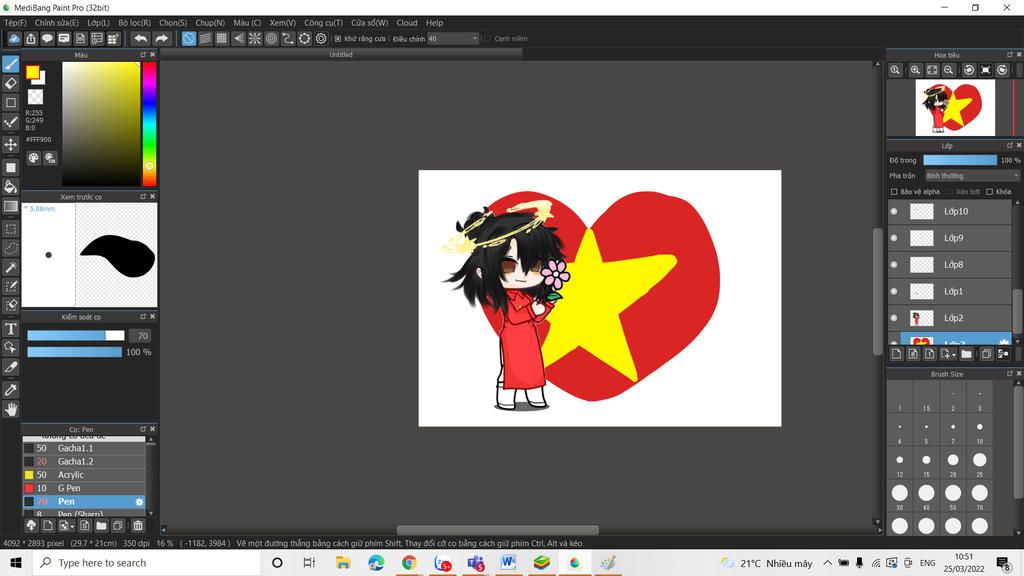Hide layer Lớp9 visibility dot

[x=894, y=238]
